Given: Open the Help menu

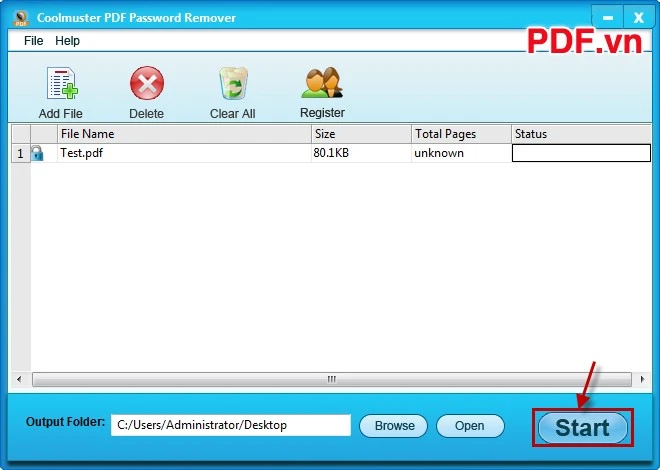Looking at the screenshot, I should 67,41.
